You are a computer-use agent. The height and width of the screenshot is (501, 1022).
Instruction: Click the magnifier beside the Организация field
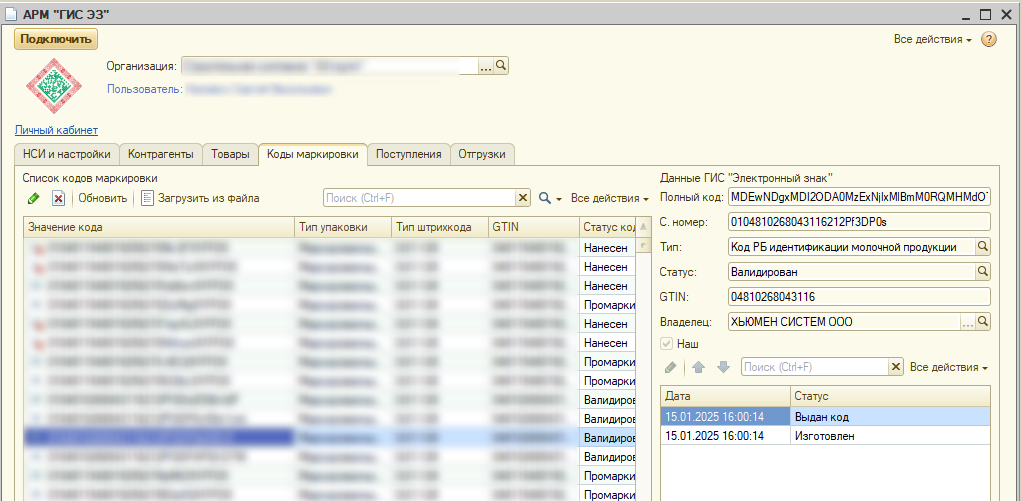click(x=502, y=65)
